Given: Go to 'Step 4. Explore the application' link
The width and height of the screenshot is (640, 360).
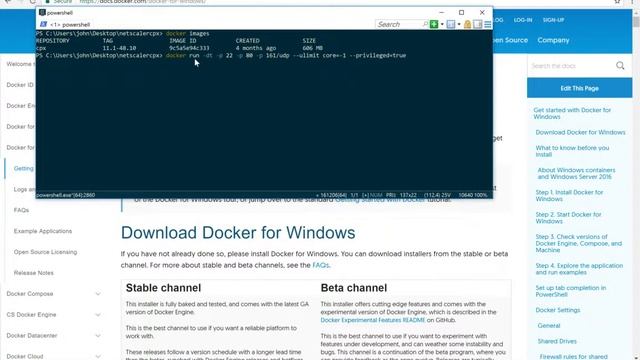Looking at the screenshot, I should coord(579,269).
